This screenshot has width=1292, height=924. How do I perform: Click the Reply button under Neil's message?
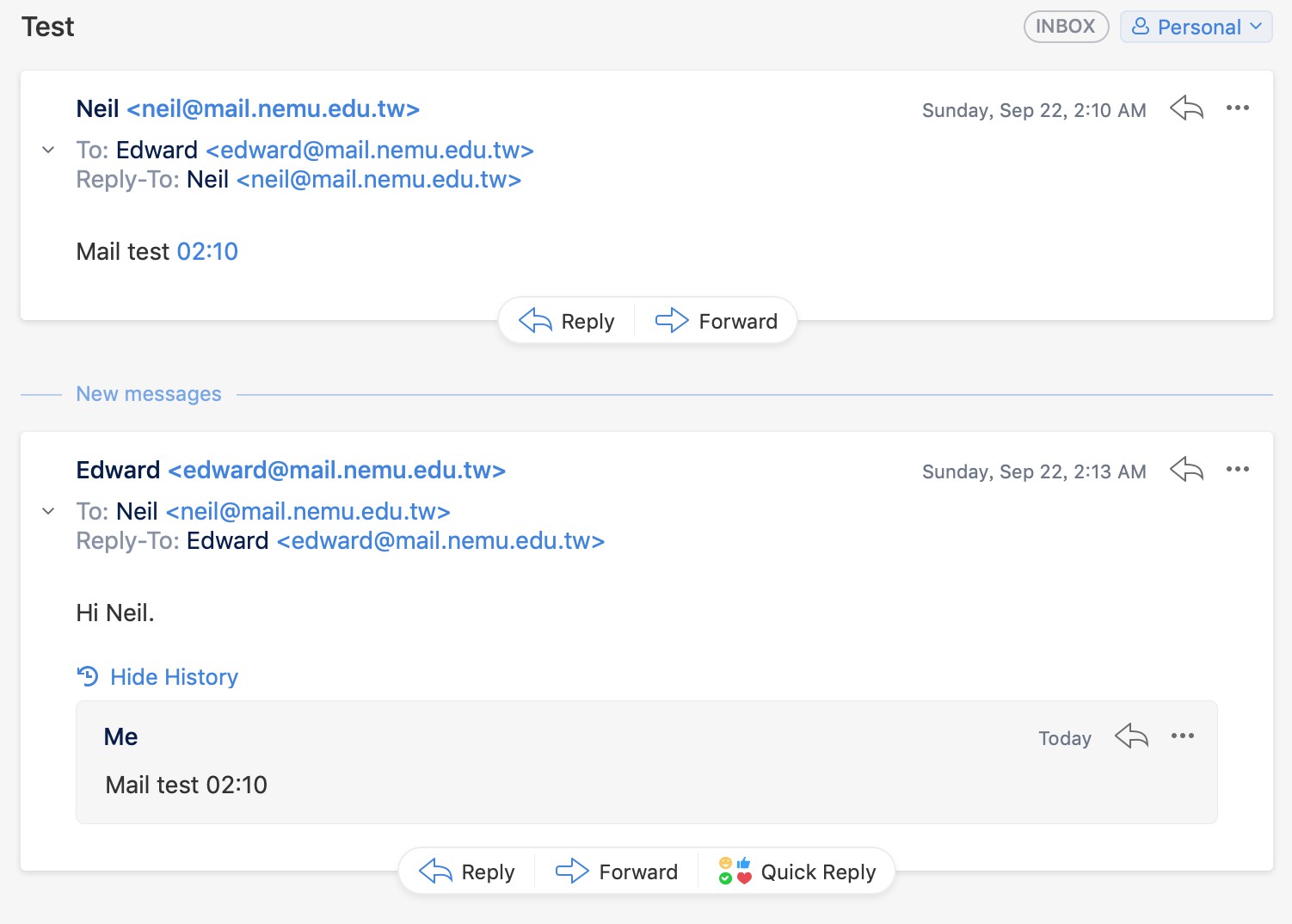567,321
